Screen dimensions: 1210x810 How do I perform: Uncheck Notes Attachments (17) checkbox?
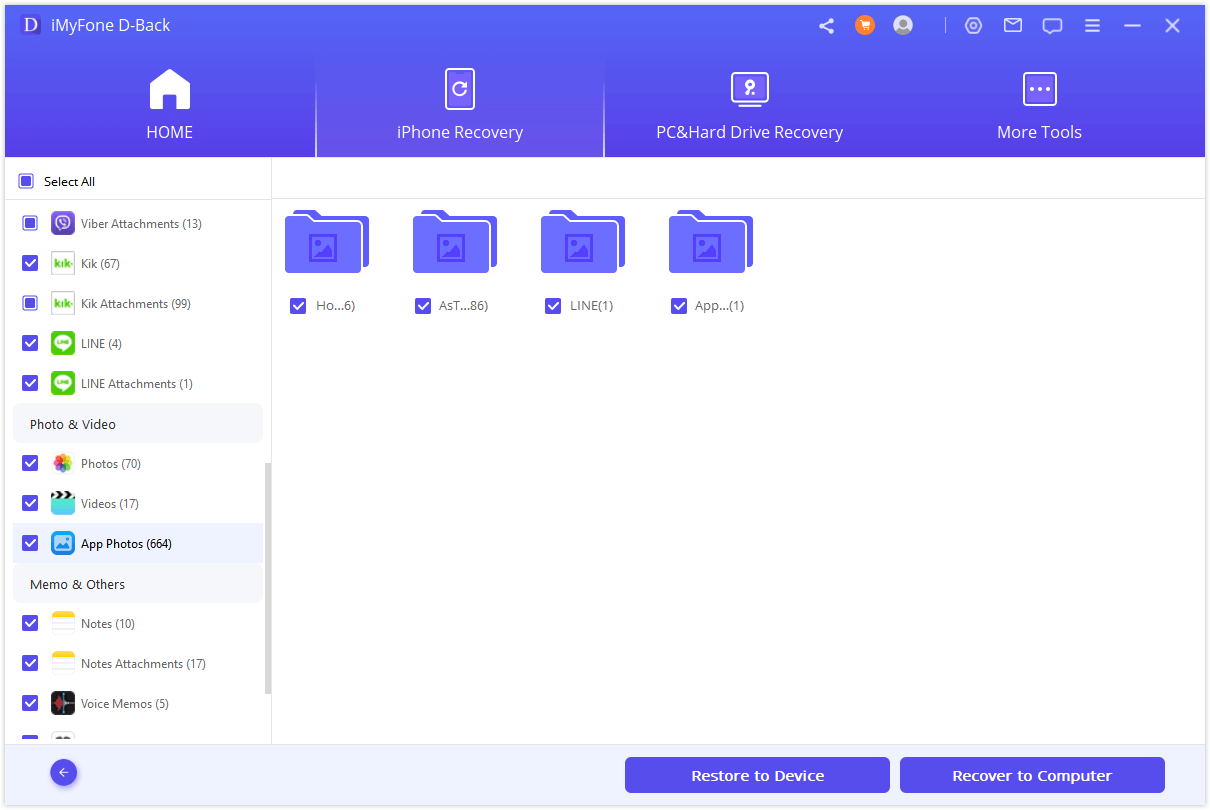(30, 663)
